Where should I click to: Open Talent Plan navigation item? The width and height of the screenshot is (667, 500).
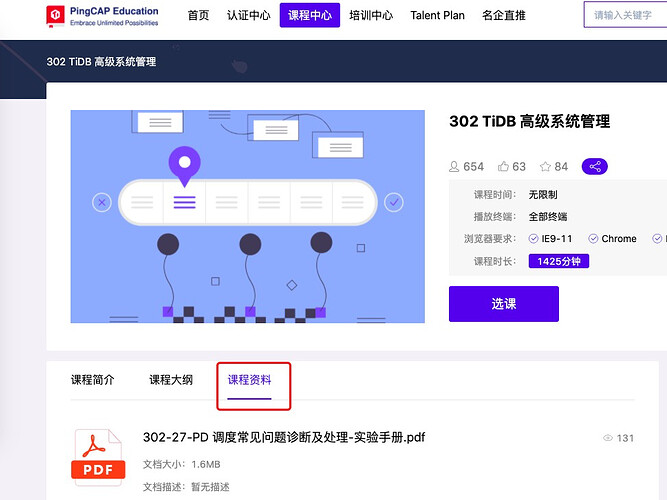click(437, 15)
